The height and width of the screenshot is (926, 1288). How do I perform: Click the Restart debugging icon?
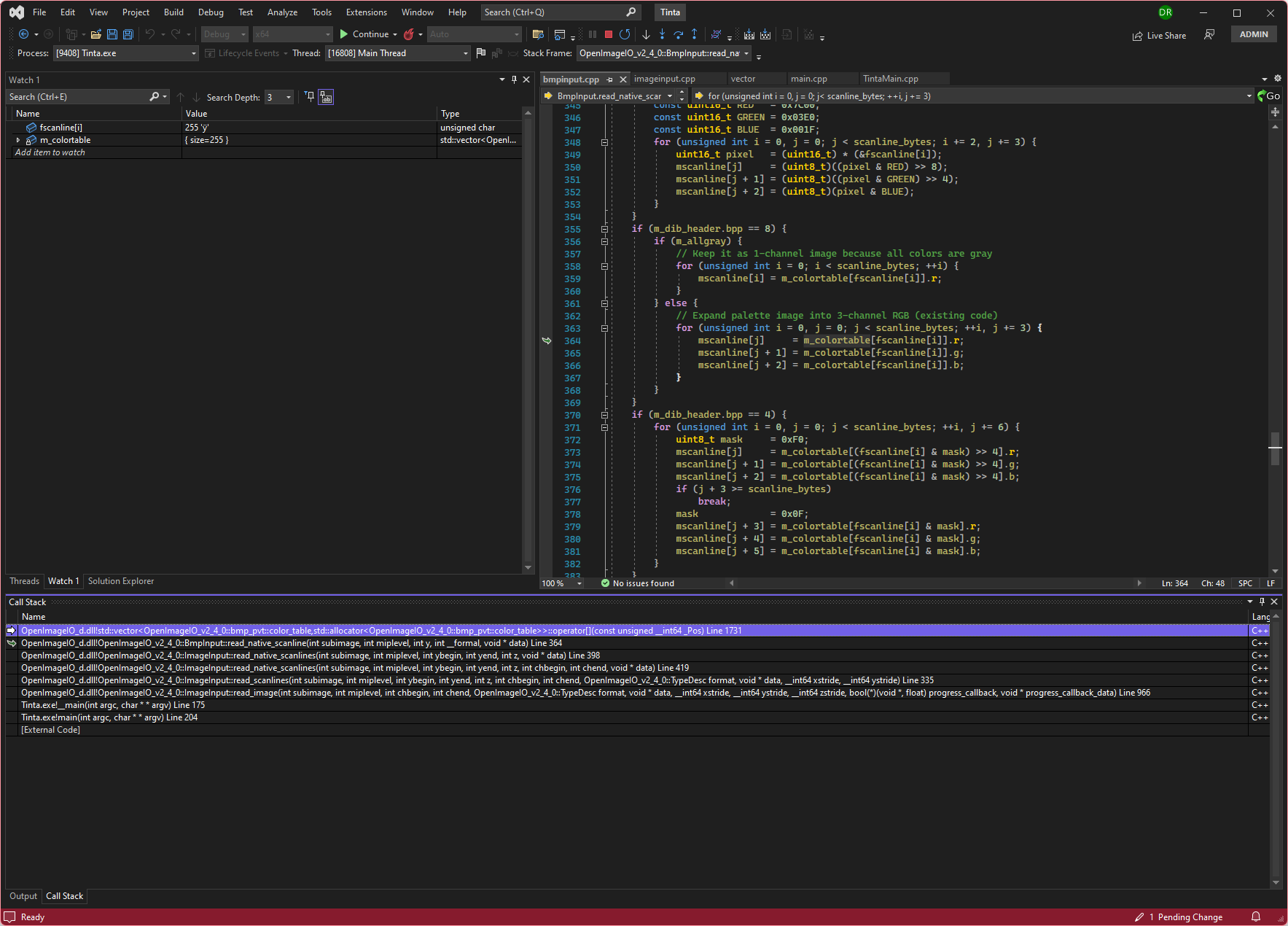[625, 34]
